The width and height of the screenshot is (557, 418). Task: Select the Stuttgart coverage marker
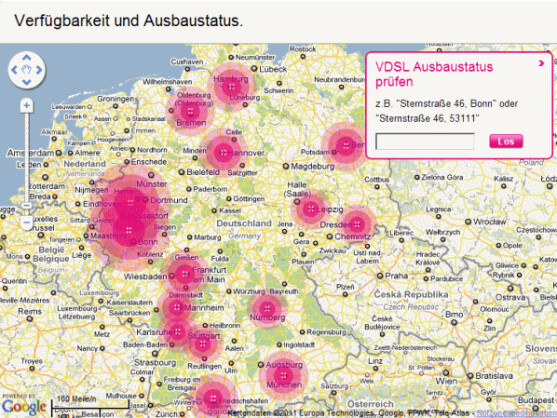[202, 344]
